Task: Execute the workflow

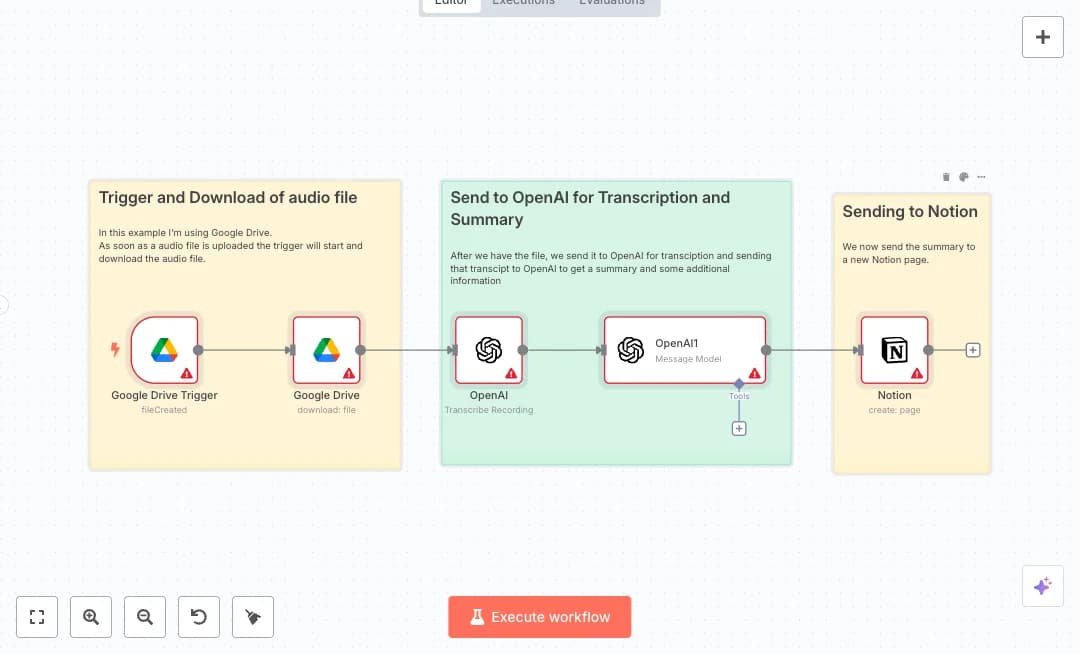Action: (x=540, y=617)
